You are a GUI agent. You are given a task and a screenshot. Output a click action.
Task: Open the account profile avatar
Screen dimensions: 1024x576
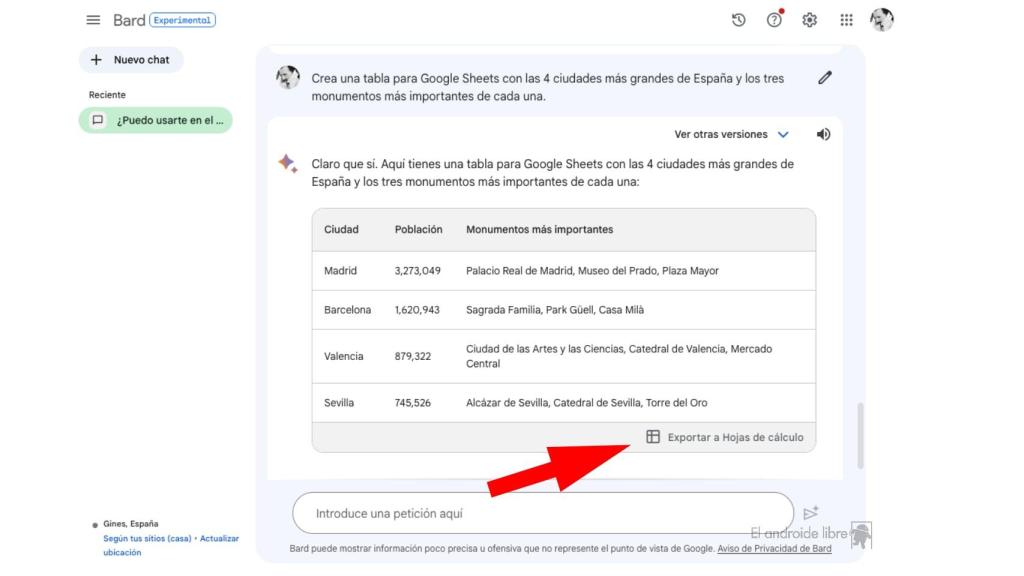[x=882, y=20]
